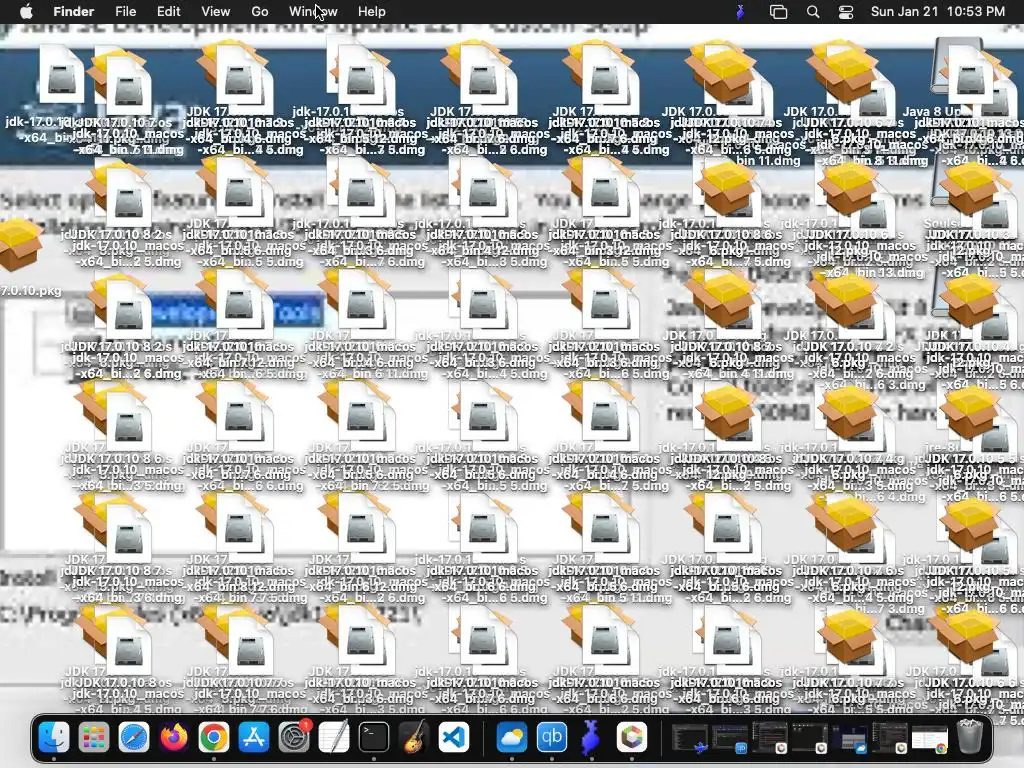1024x768 pixels.
Task: Open the Trash in the Dock
Action: (x=970, y=737)
